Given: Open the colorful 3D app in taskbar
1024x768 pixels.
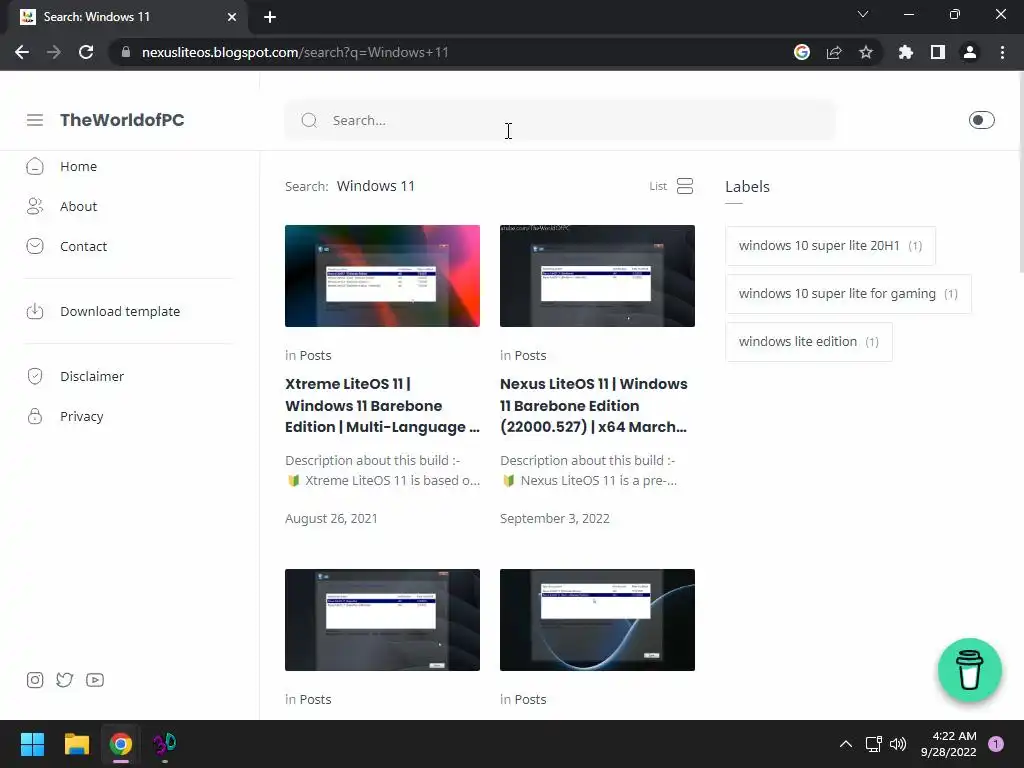Looking at the screenshot, I should coord(165,744).
